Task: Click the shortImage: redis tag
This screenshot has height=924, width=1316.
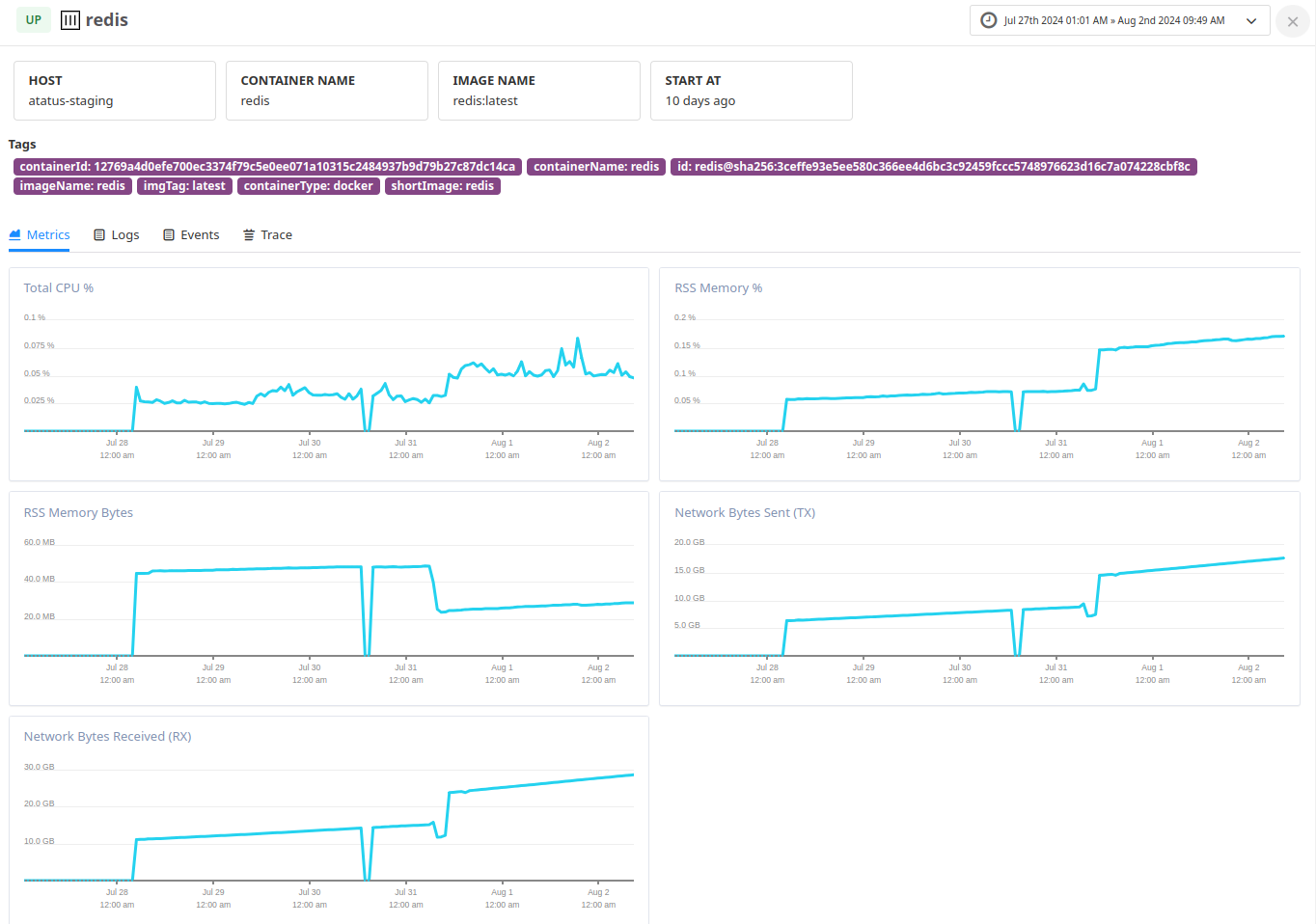Action: (442, 186)
